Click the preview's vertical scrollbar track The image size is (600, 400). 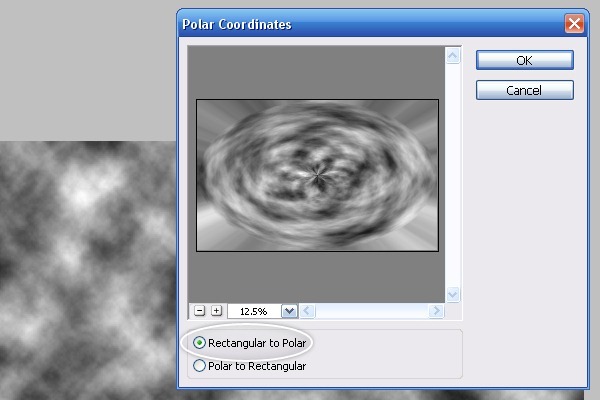[453, 175]
